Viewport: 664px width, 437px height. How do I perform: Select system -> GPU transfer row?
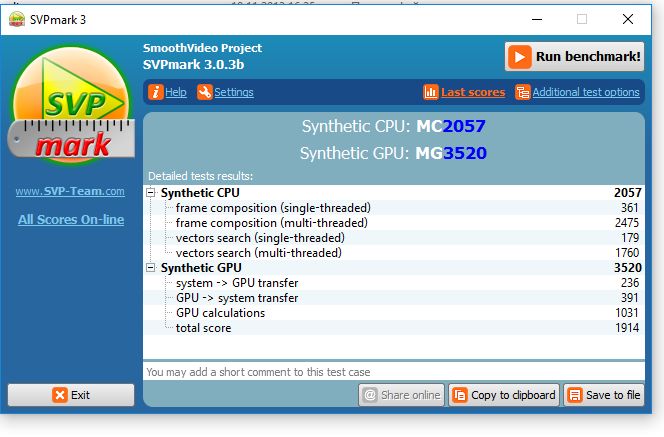click(x=394, y=283)
